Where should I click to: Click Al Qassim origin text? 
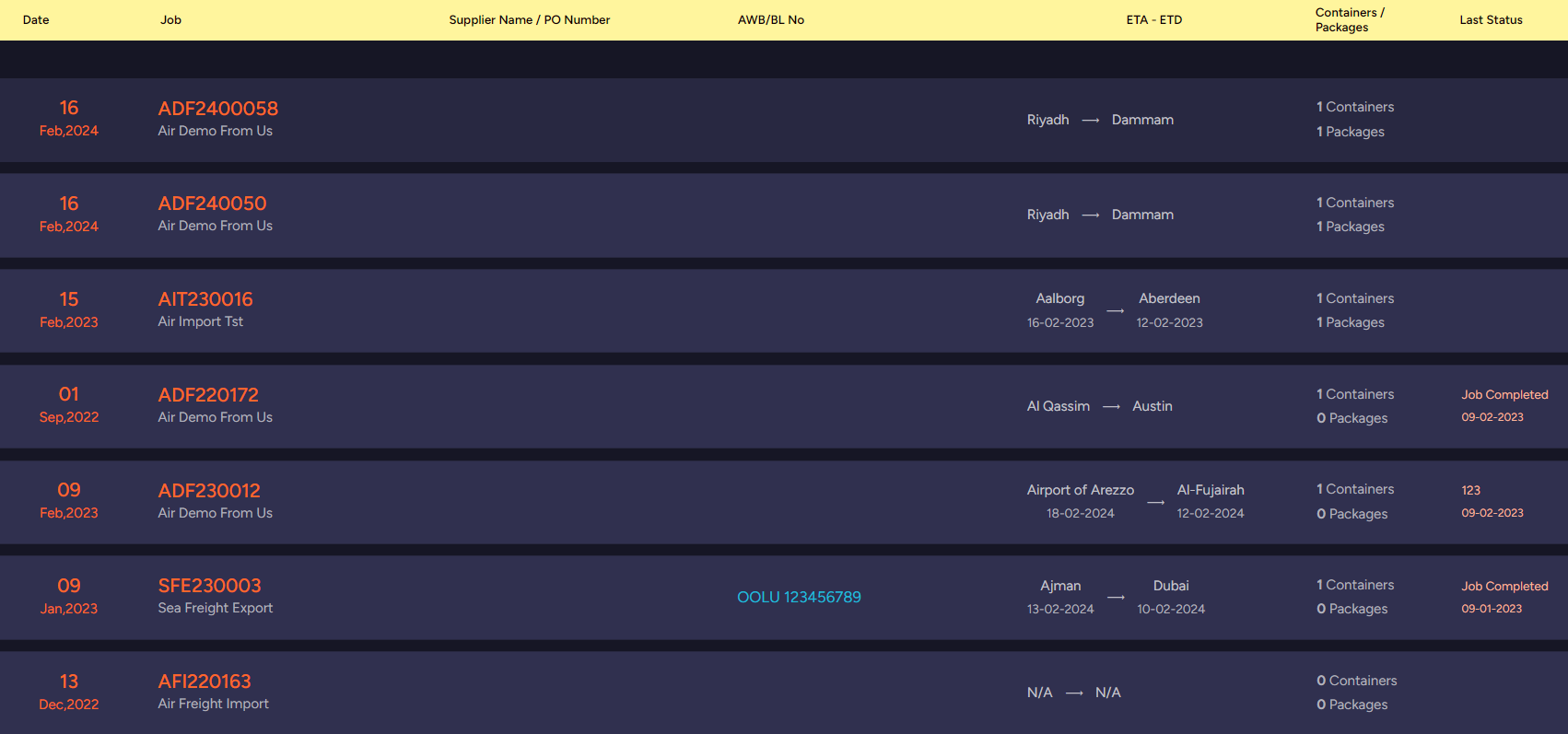click(x=1059, y=406)
